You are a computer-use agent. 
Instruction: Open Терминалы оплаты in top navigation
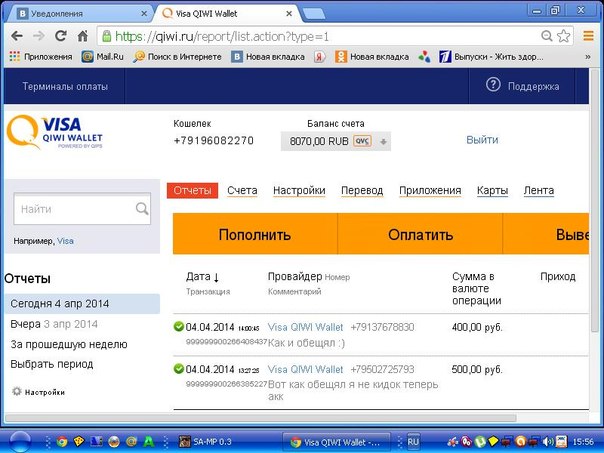pyautogui.click(x=65, y=86)
